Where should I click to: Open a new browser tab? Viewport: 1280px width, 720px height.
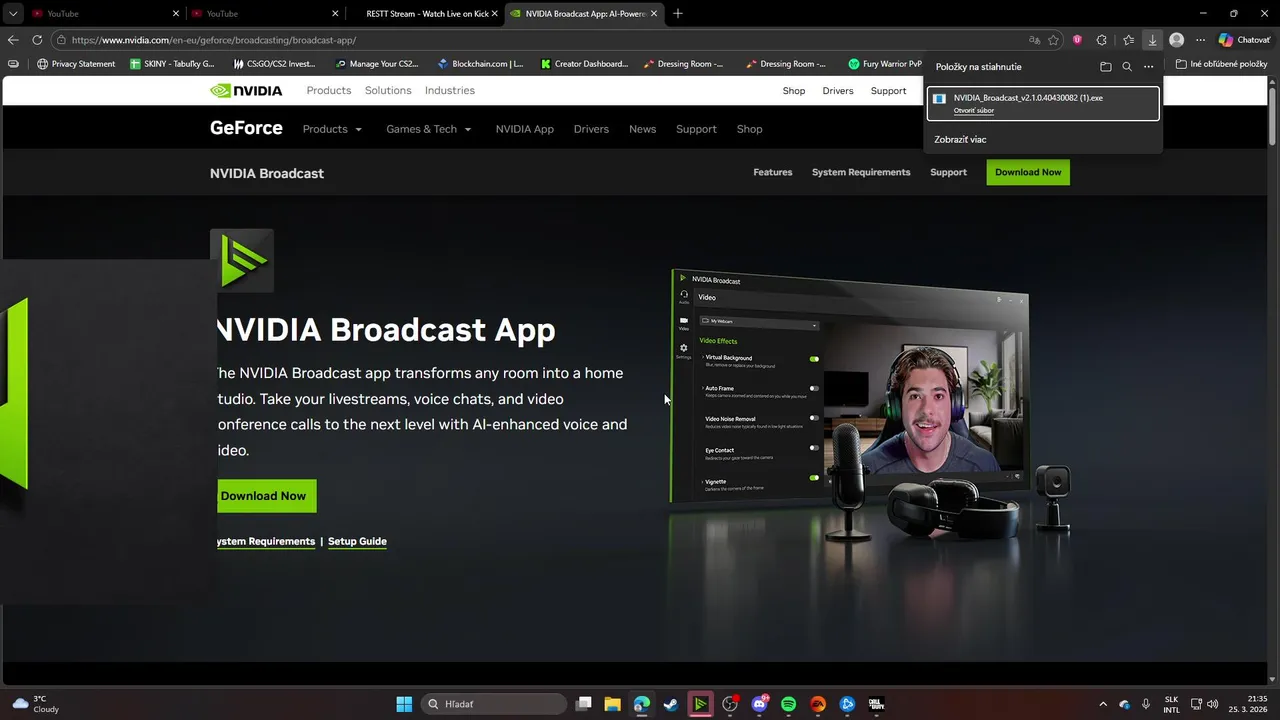[x=678, y=14]
